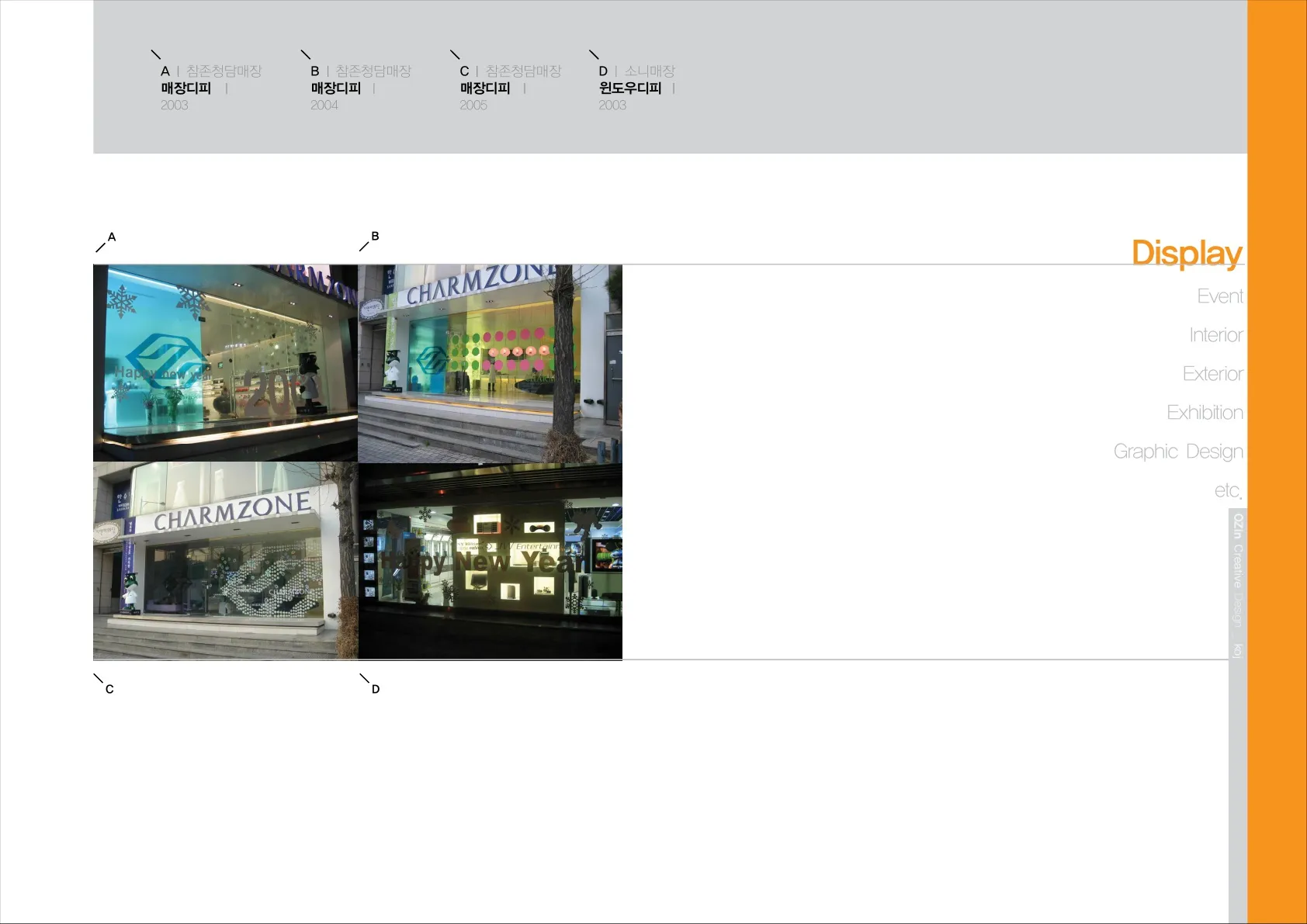Click caption heading 'A | 참존청담매장'

(211, 71)
